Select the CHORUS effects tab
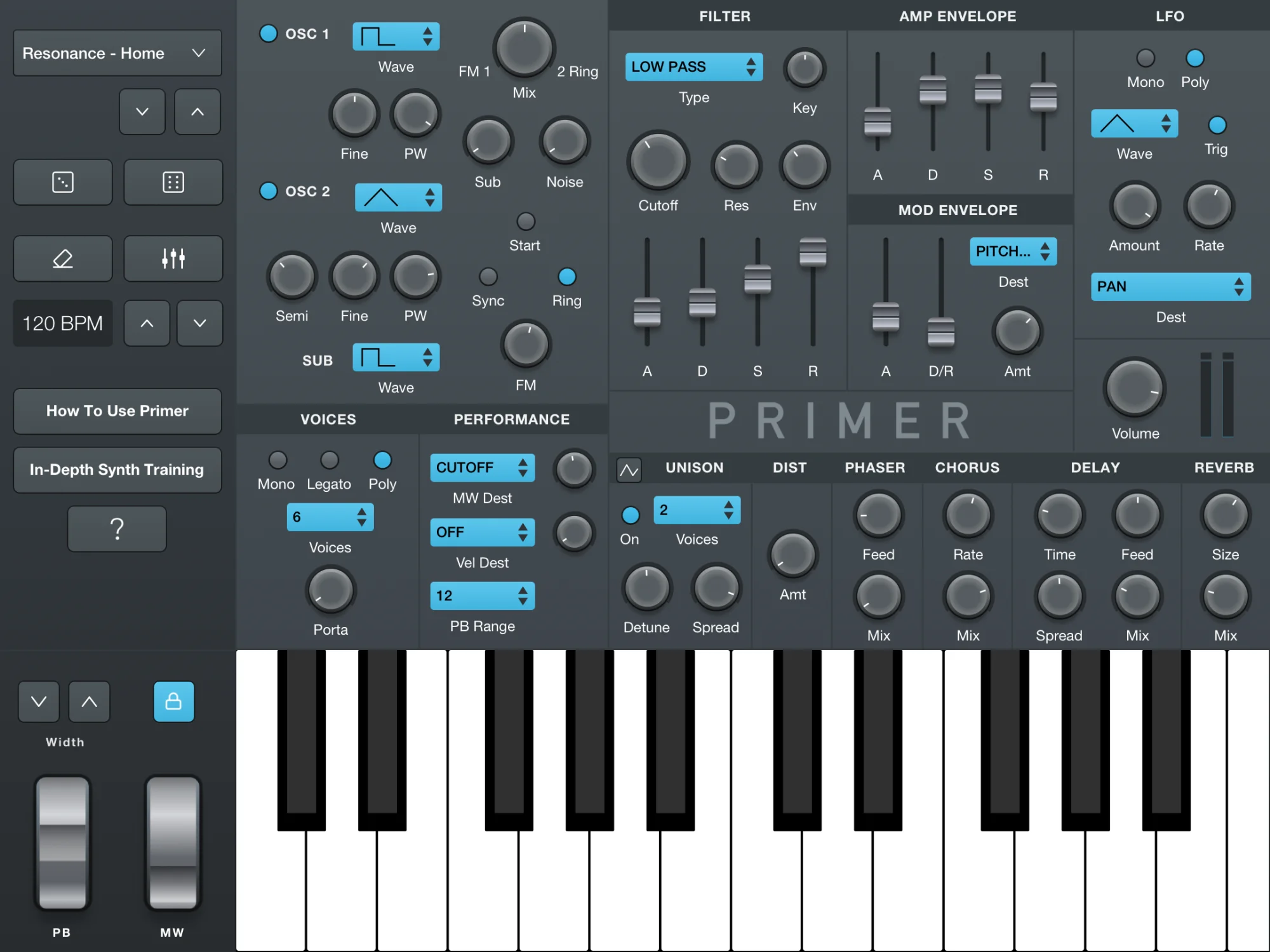The height and width of the screenshot is (952, 1270). [x=967, y=468]
